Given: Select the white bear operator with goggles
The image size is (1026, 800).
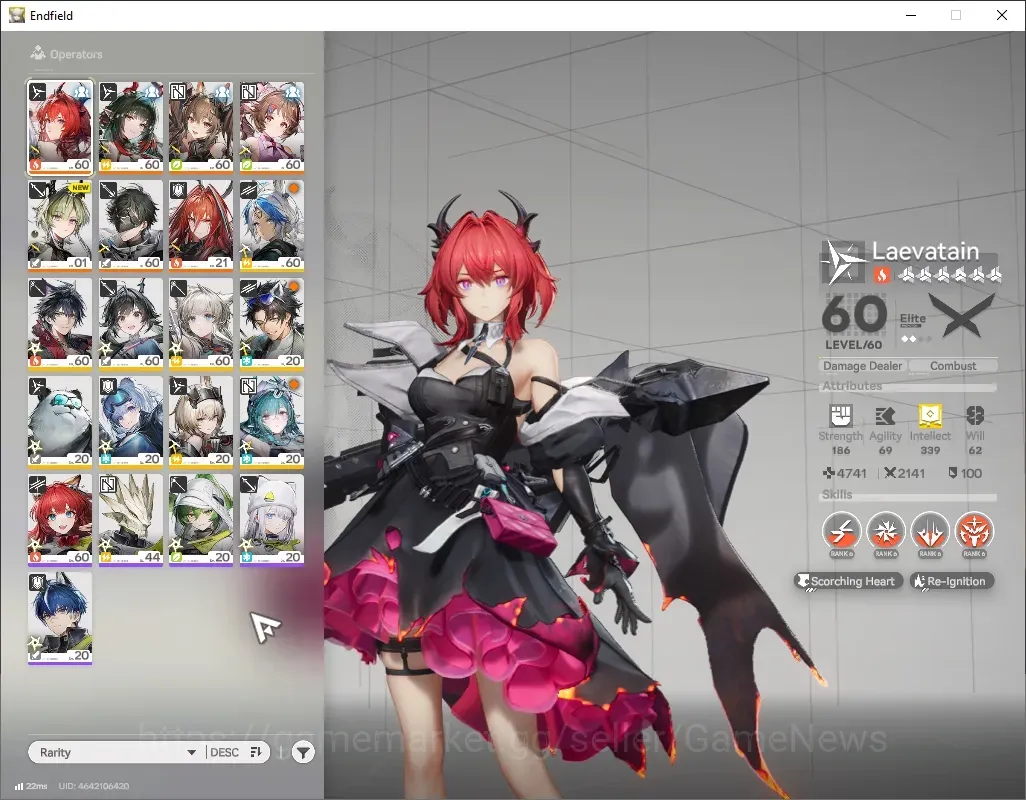Looking at the screenshot, I should (60, 422).
